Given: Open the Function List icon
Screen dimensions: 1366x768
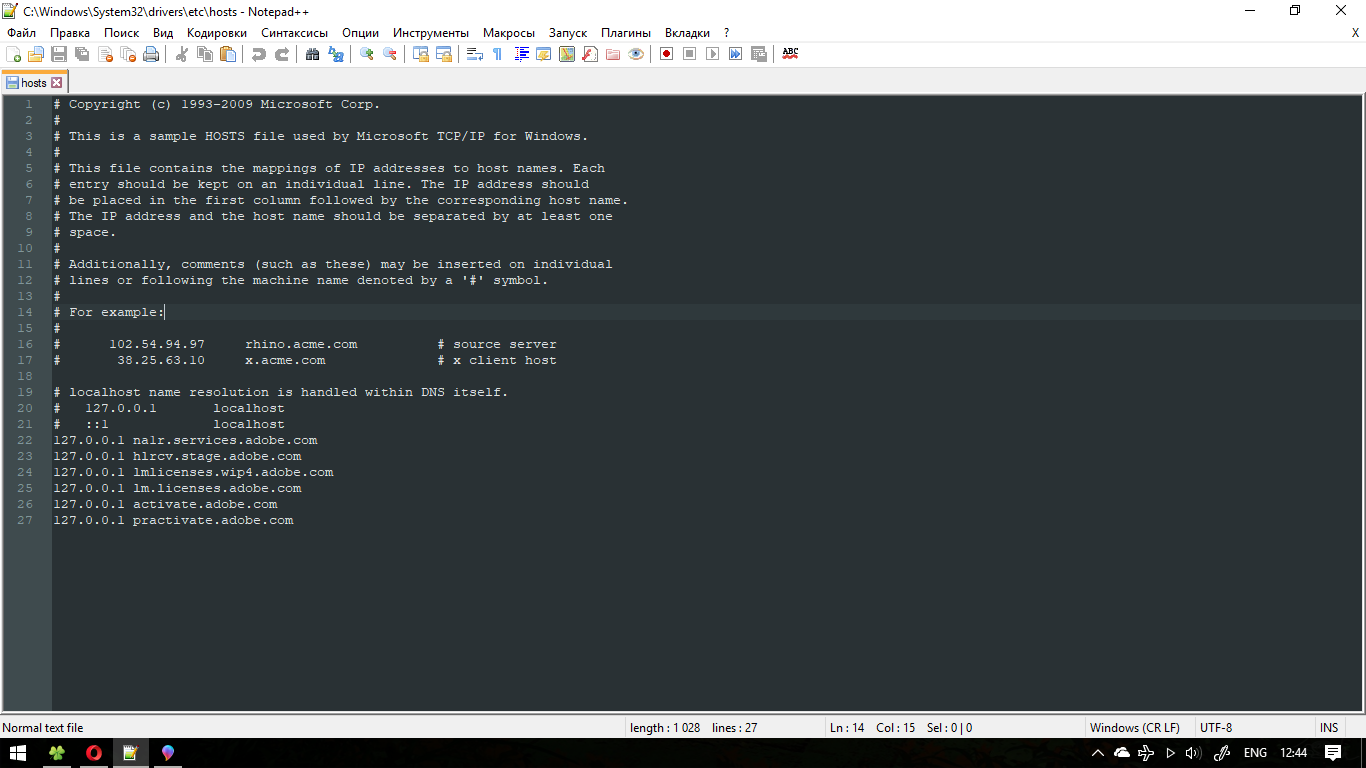Looking at the screenshot, I should tap(590, 54).
